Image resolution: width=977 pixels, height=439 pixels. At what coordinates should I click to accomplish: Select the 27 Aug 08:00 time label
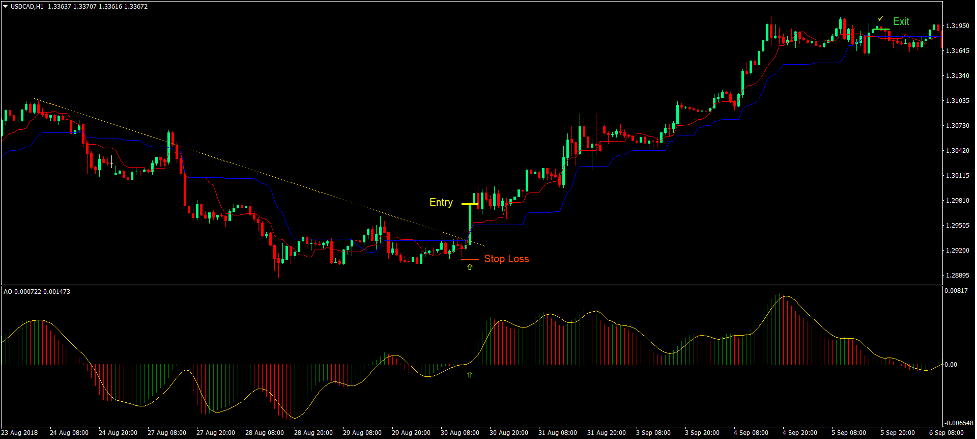coord(166,432)
